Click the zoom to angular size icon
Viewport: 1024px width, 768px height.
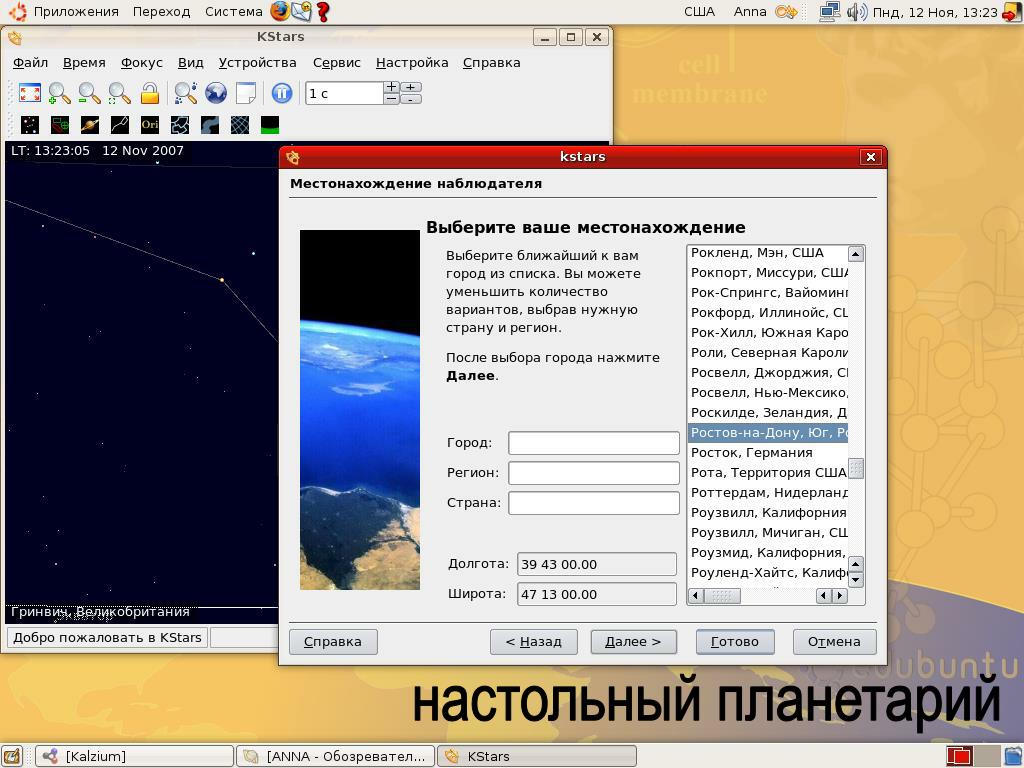tap(120, 93)
